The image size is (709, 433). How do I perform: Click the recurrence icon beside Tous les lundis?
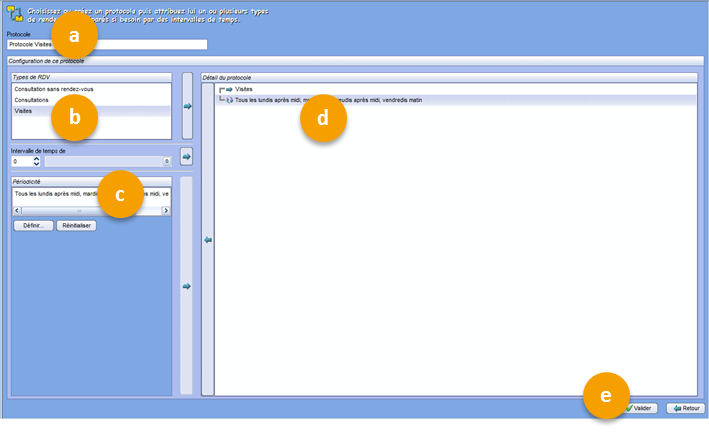click(228, 100)
